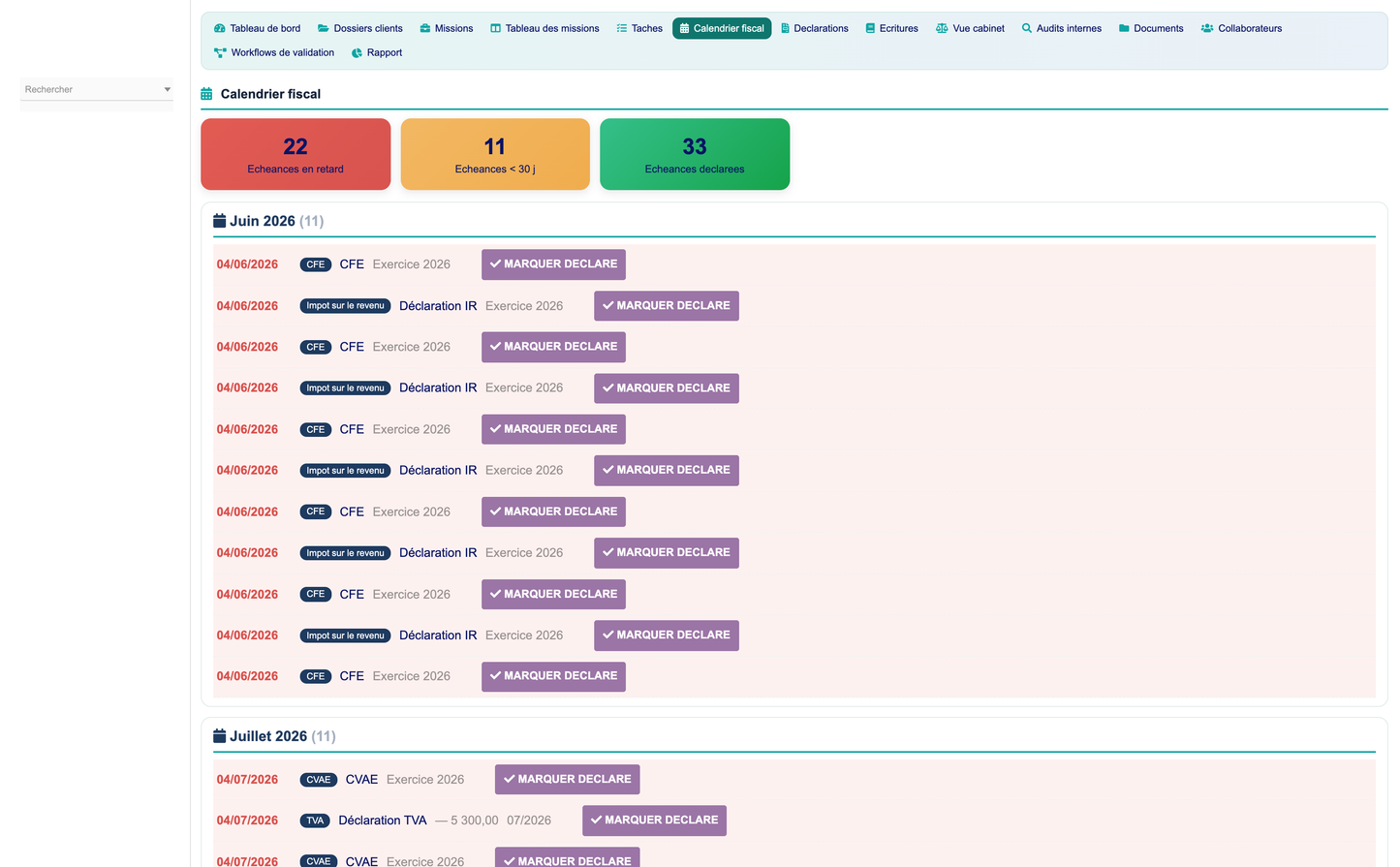
Task: Click the Rechercher search field
Action: coord(97,89)
